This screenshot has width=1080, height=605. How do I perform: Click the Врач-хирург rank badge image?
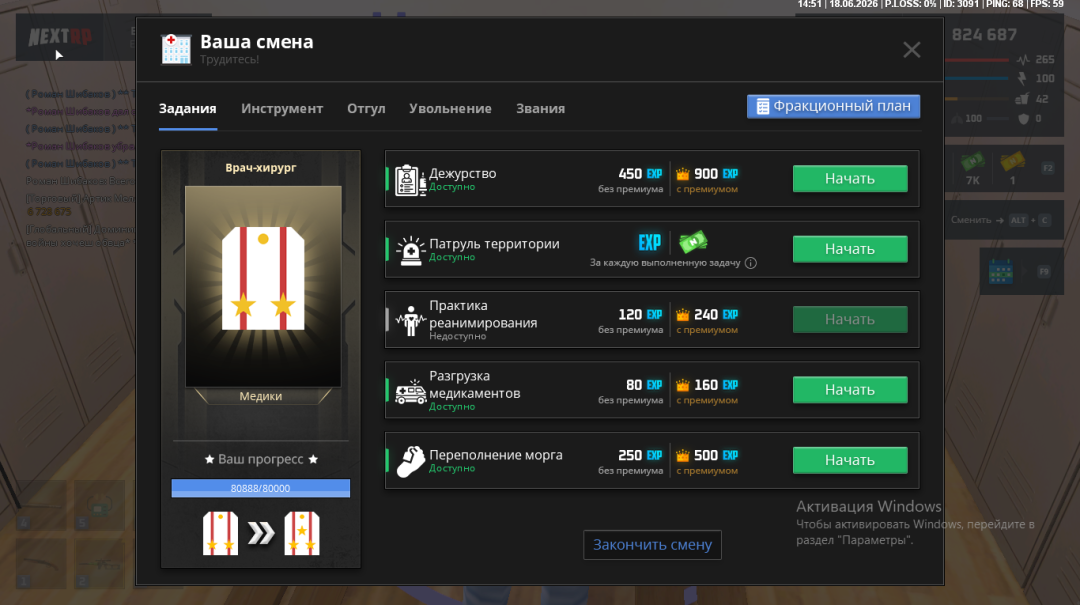point(263,286)
